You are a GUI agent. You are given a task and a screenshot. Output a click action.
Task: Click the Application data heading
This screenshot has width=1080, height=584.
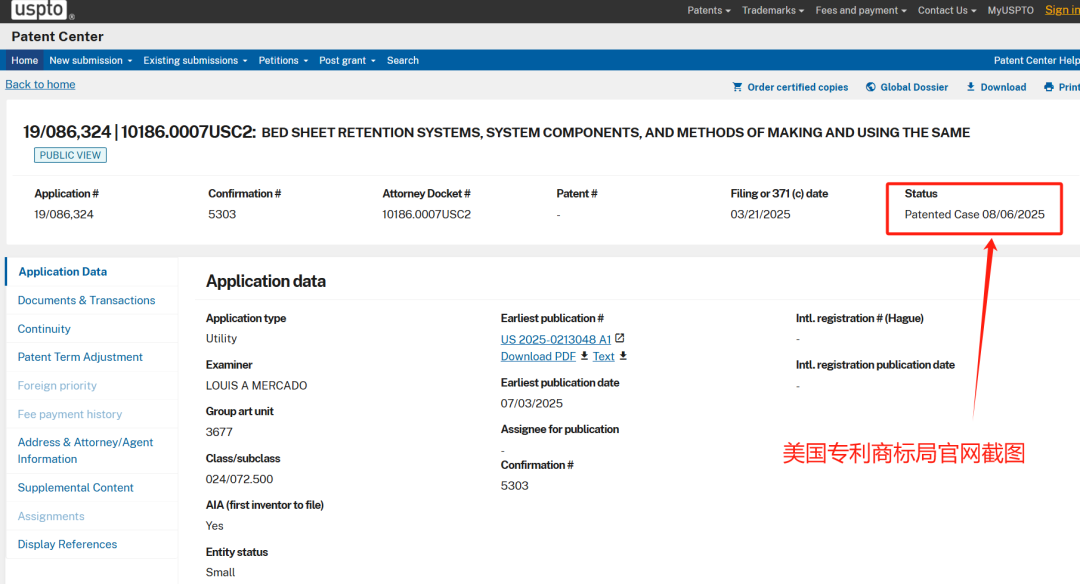266,281
